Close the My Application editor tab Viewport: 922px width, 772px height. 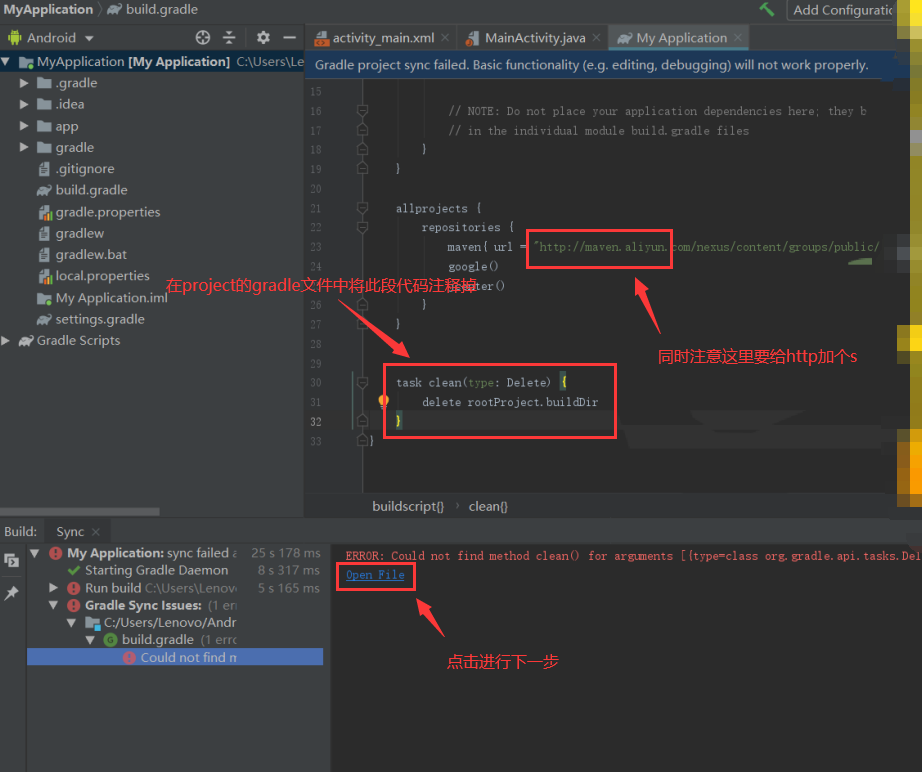pos(737,38)
